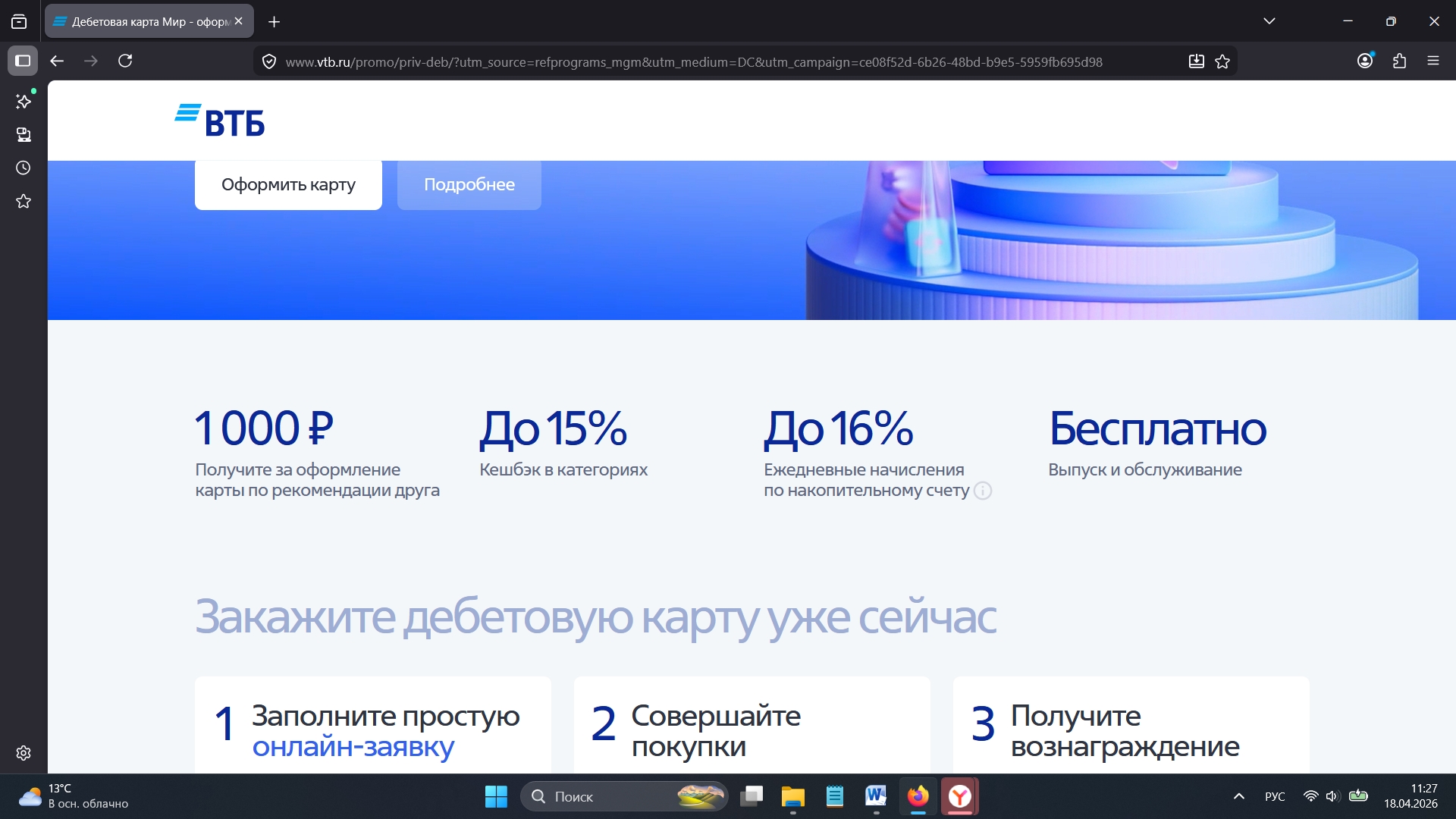Viewport: 1456px width, 819px height.
Task: Open the Downloads icon next to the address bar
Action: pos(1196,61)
